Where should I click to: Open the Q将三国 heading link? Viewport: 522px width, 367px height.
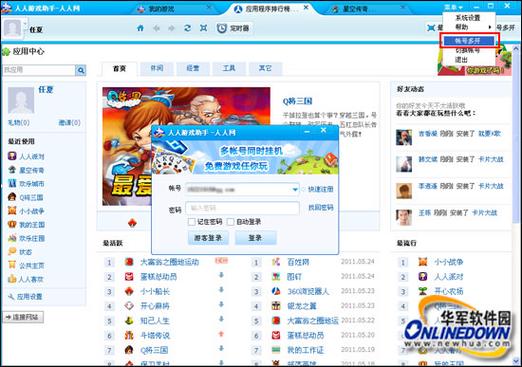(297, 101)
